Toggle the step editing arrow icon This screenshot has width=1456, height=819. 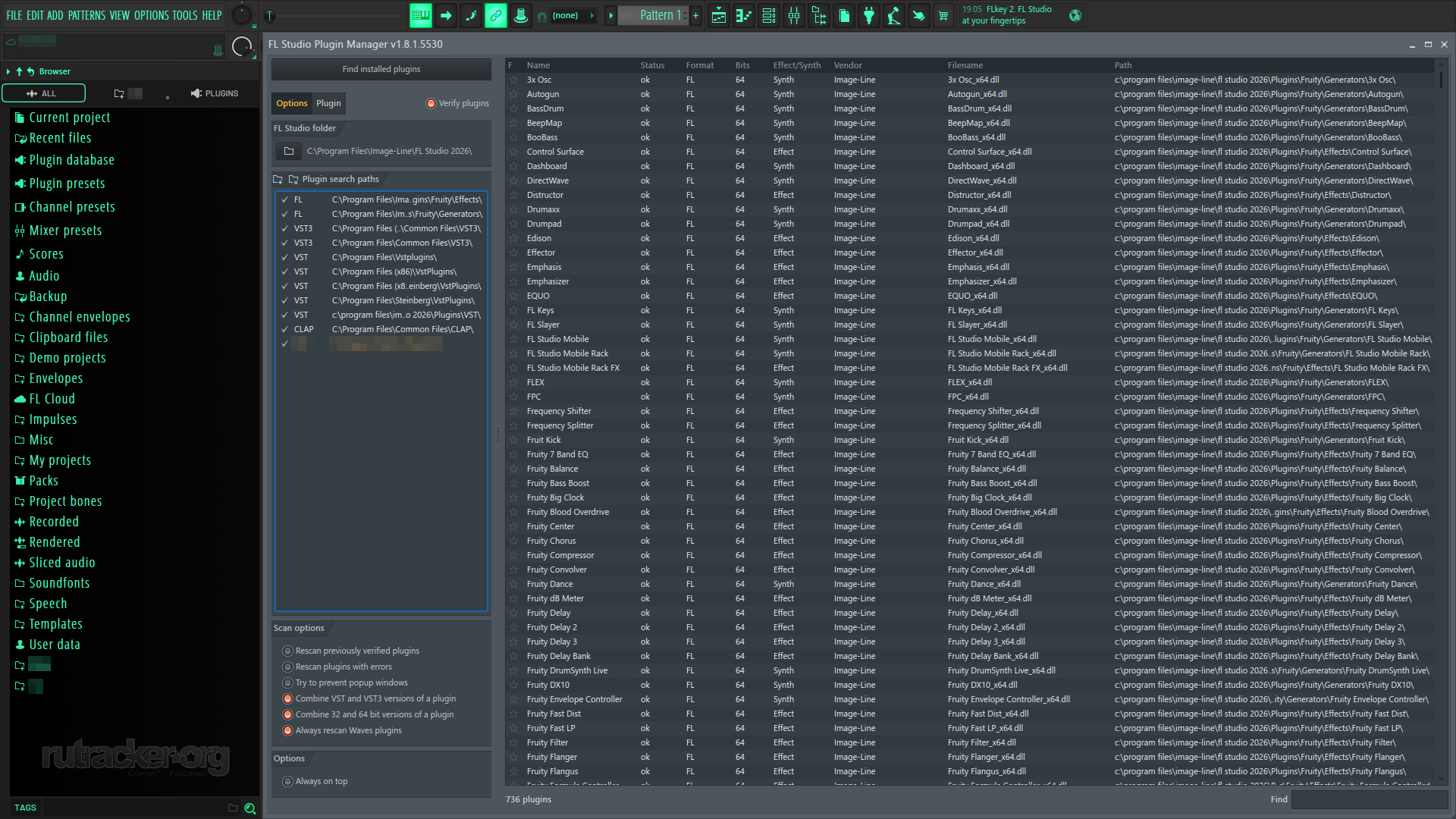446,15
